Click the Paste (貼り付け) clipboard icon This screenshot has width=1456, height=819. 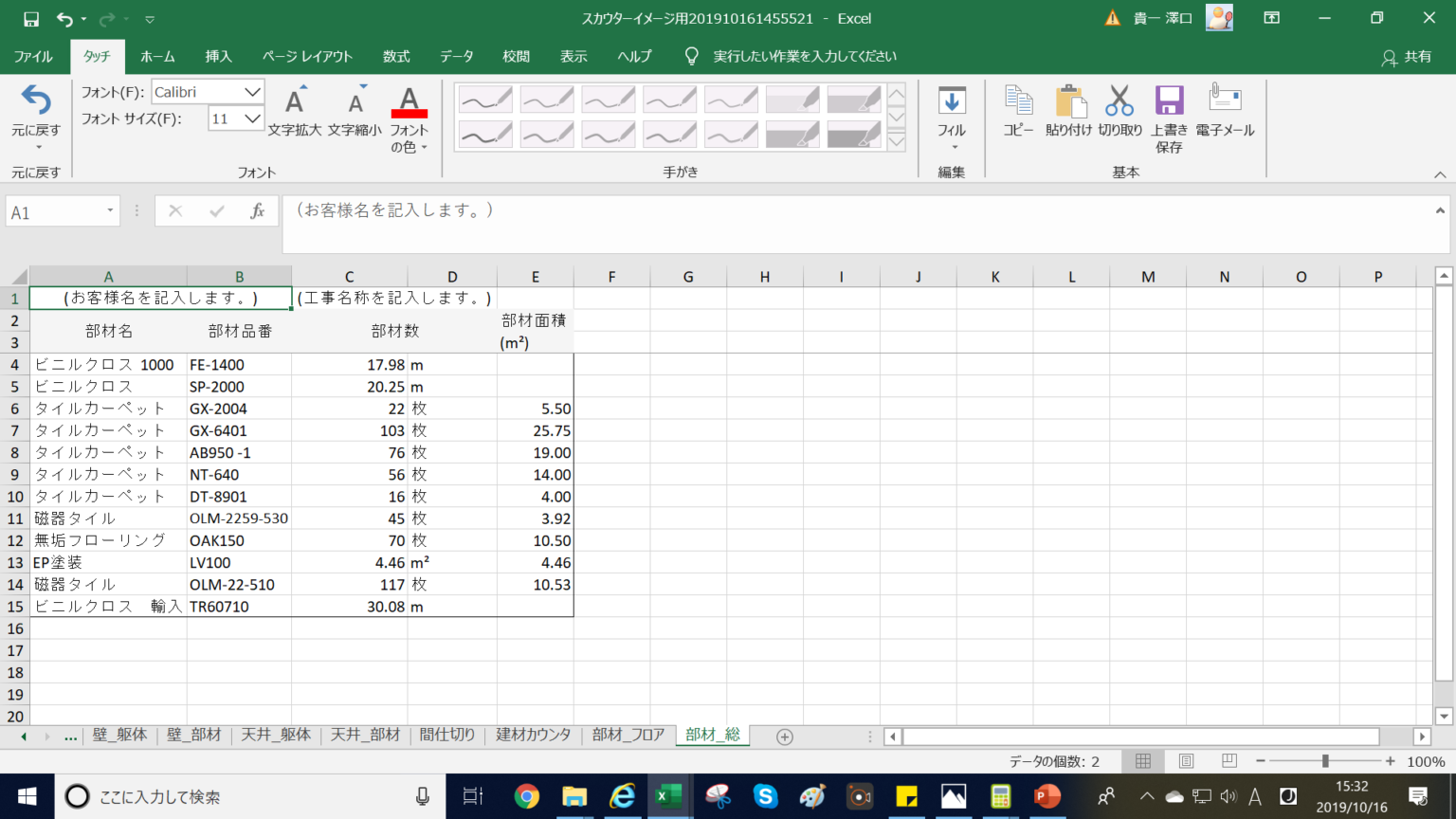click(1068, 102)
